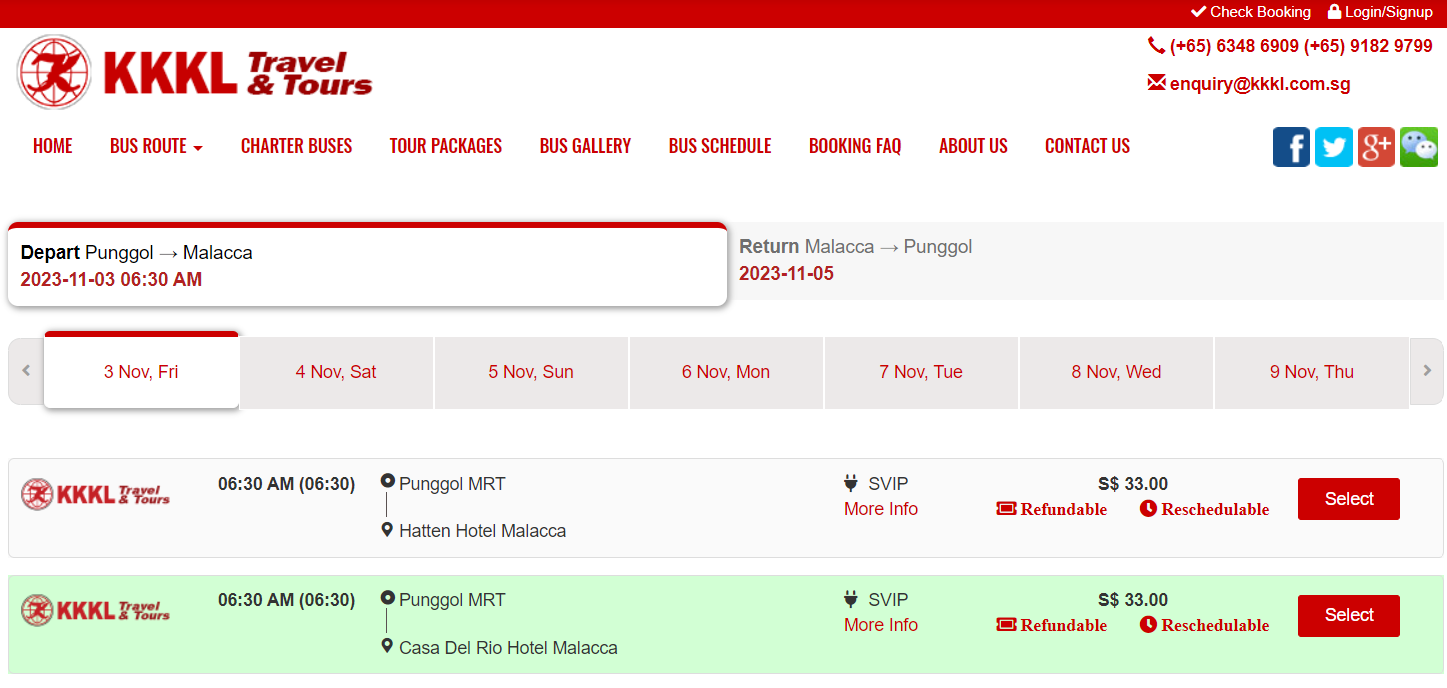Viewport: 1447px width, 688px height.
Task: Click the right chevron on date carousel
Action: point(1427,371)
